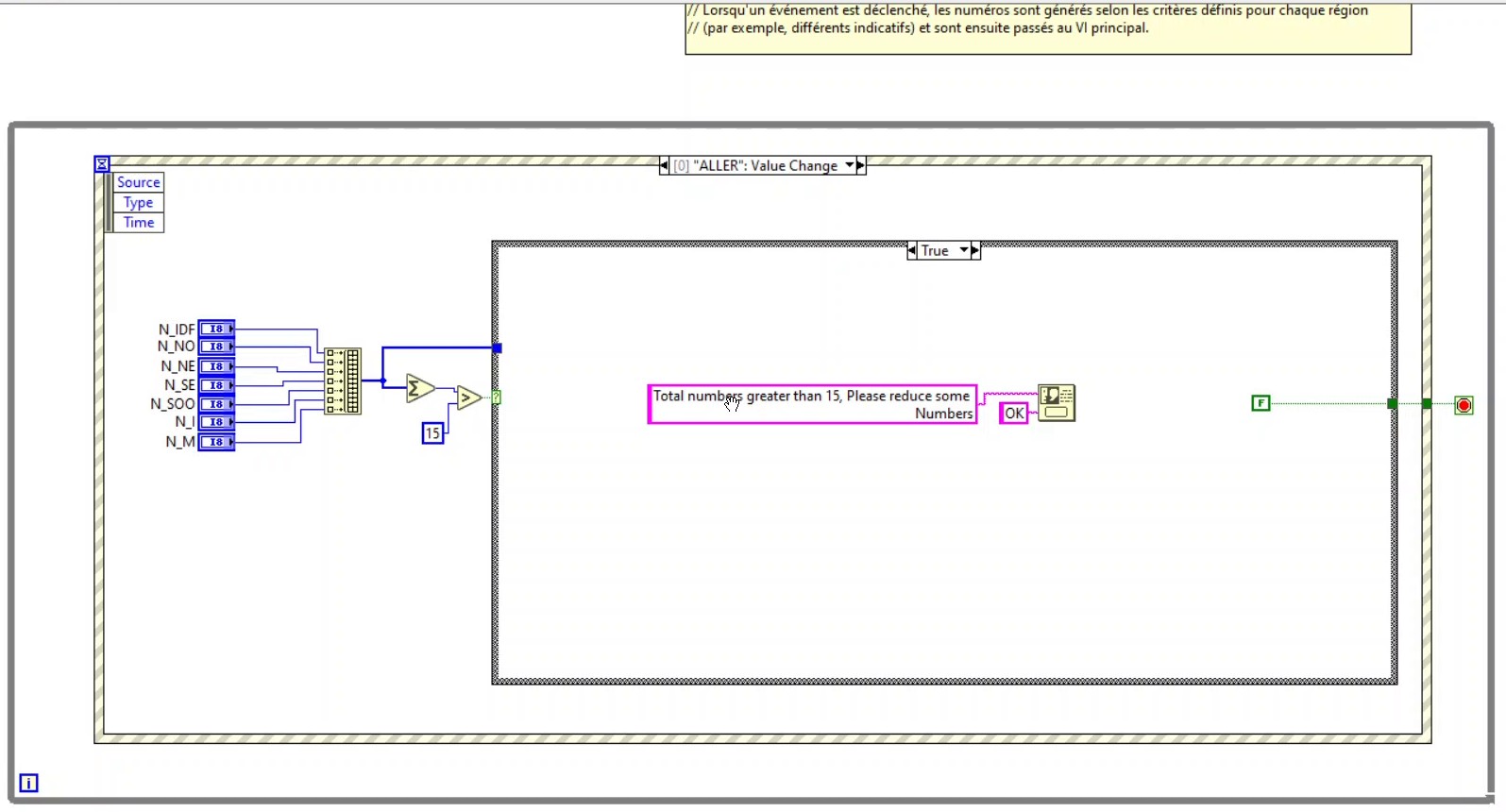The image size is (1506, 812).
Task: Click the blue array tunnel on case structure
Action: (x=497, y=348)
